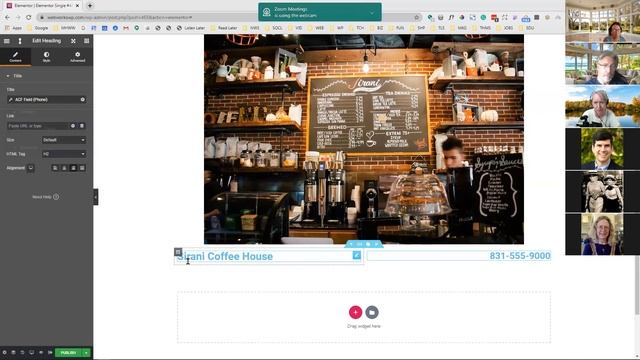This screenshot has height=360, width=640.
Task: Set alignment to right
Action: 73,168
